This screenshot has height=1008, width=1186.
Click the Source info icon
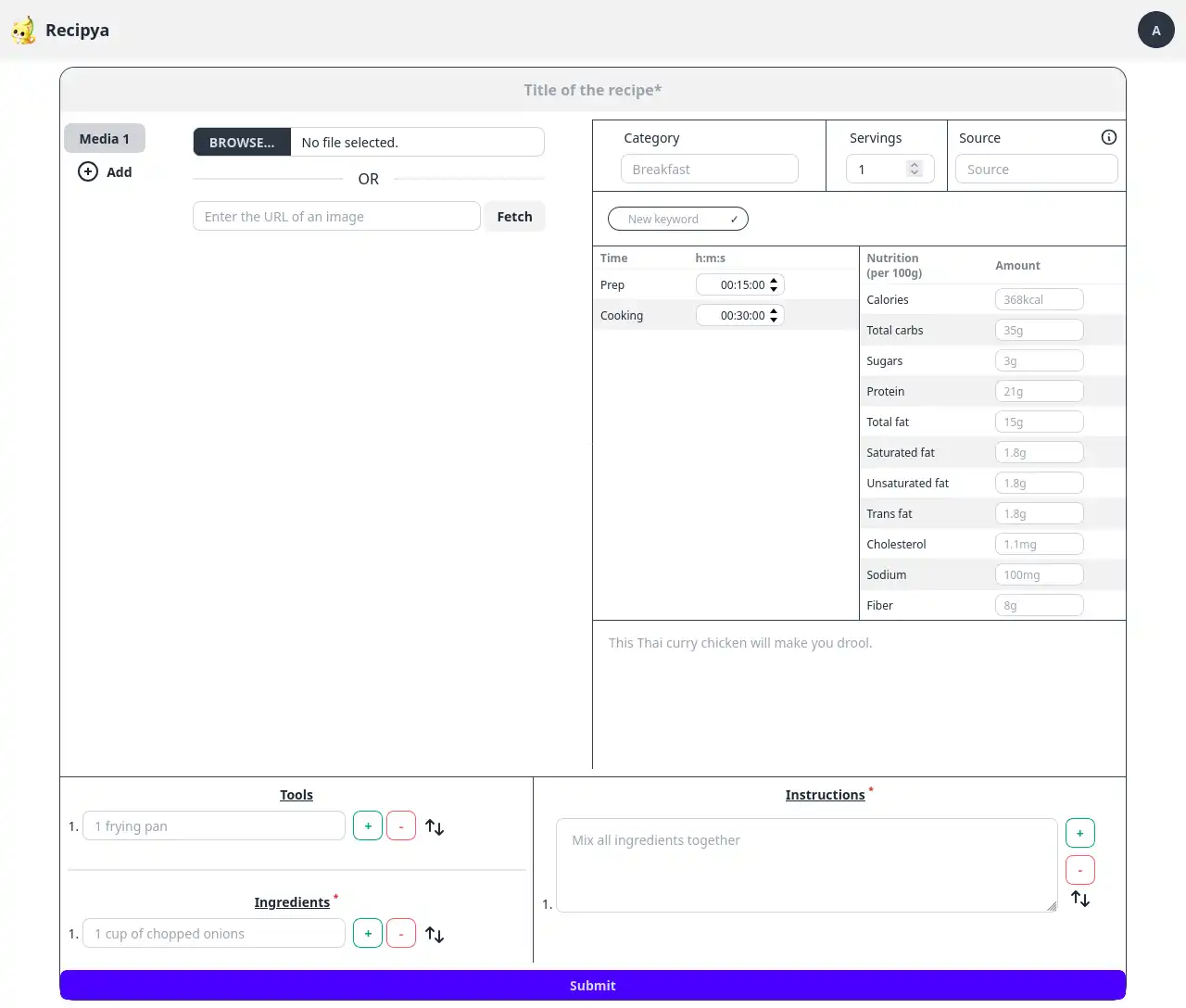[1108, 138]
